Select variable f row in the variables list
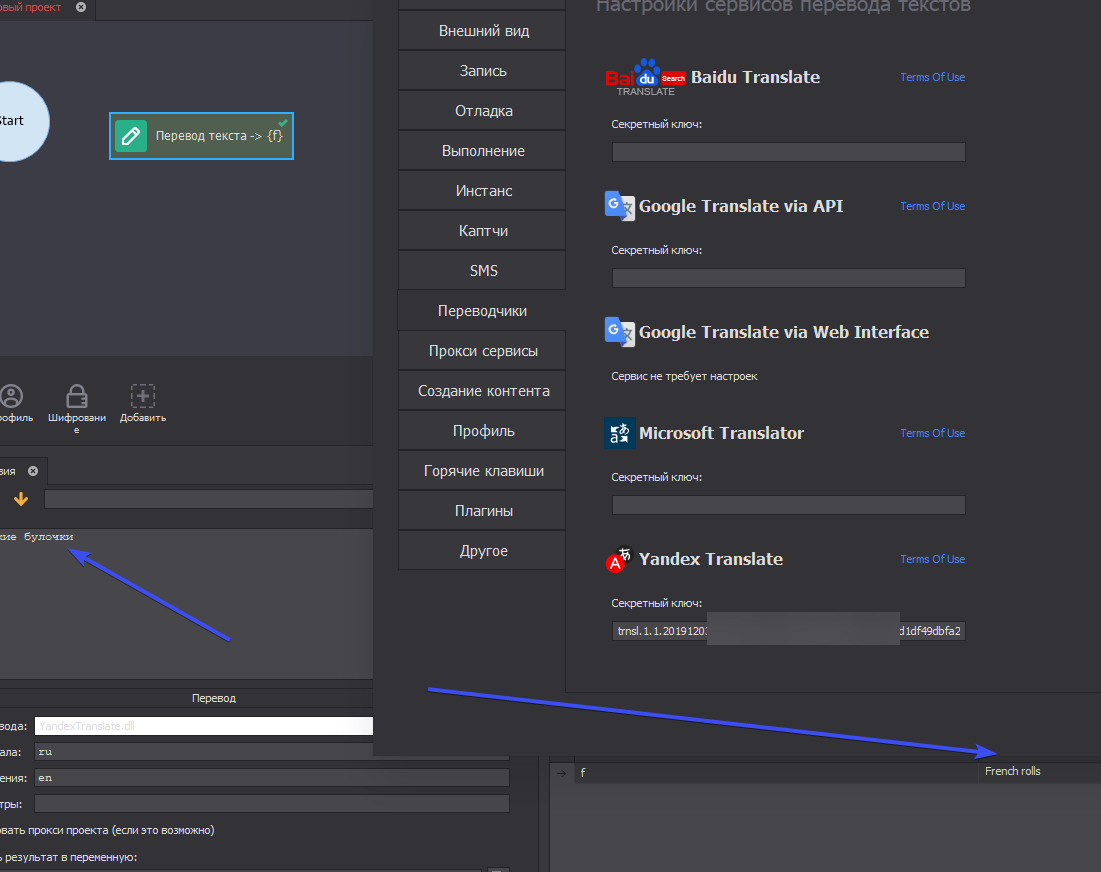Viewport: 1101px width, 872px height. click(825, 772)
